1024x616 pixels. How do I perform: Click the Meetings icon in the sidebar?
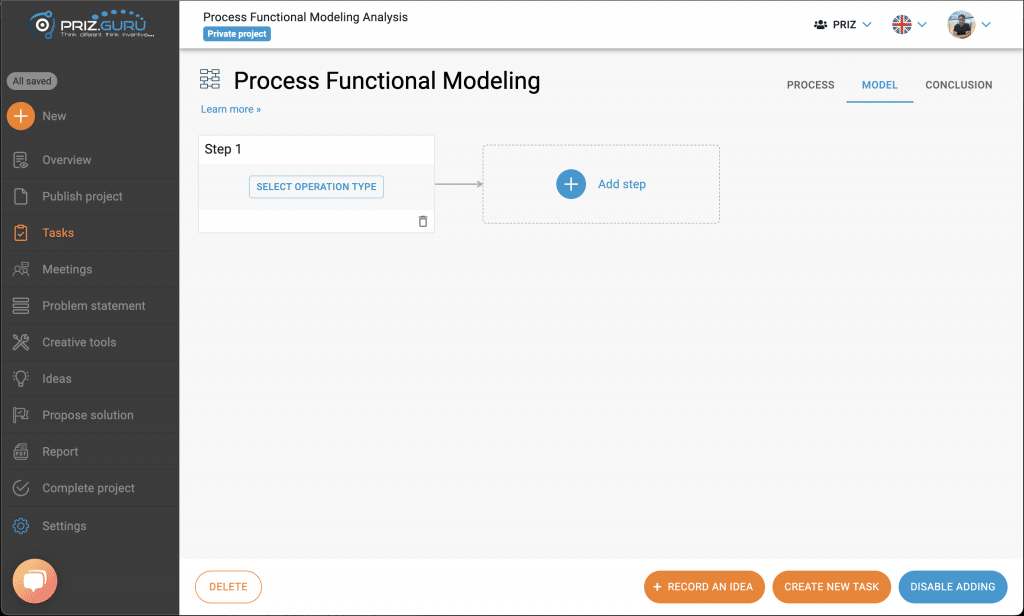click(x=20, y=269)
